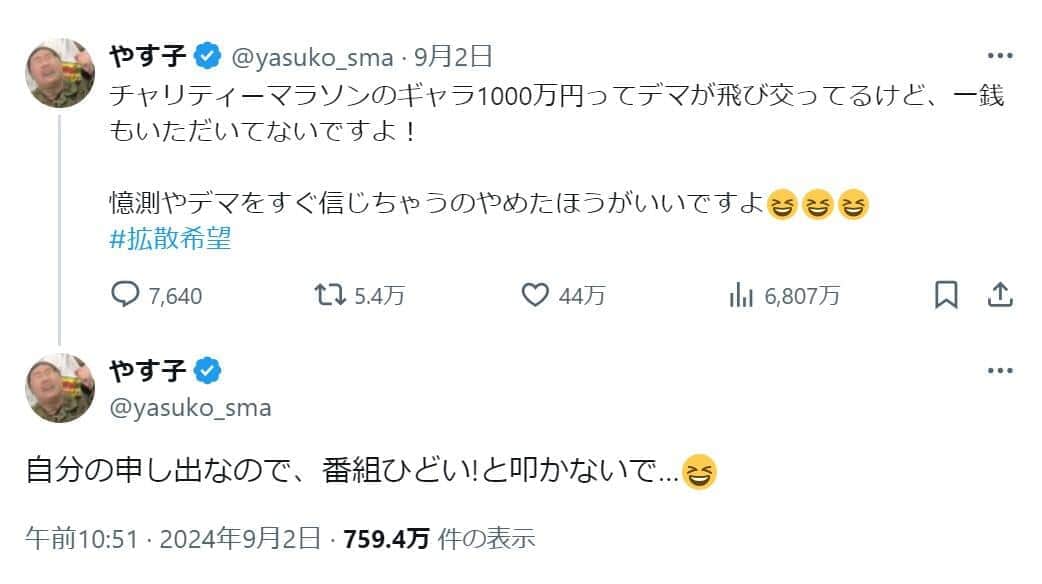Open the @yasuko_sma handle on the first tweet

315,58
